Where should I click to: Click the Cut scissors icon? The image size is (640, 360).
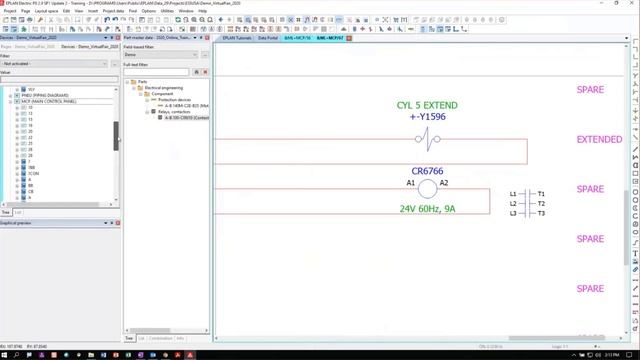point(51,20)
